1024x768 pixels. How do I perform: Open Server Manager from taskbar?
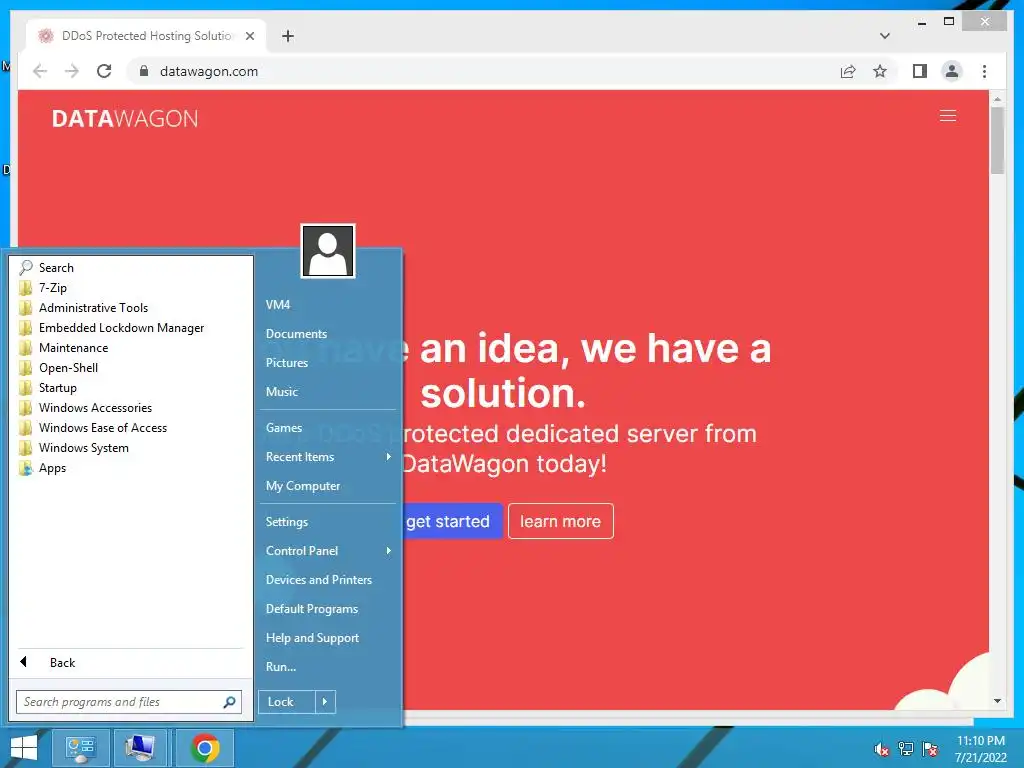coord(80,748)
